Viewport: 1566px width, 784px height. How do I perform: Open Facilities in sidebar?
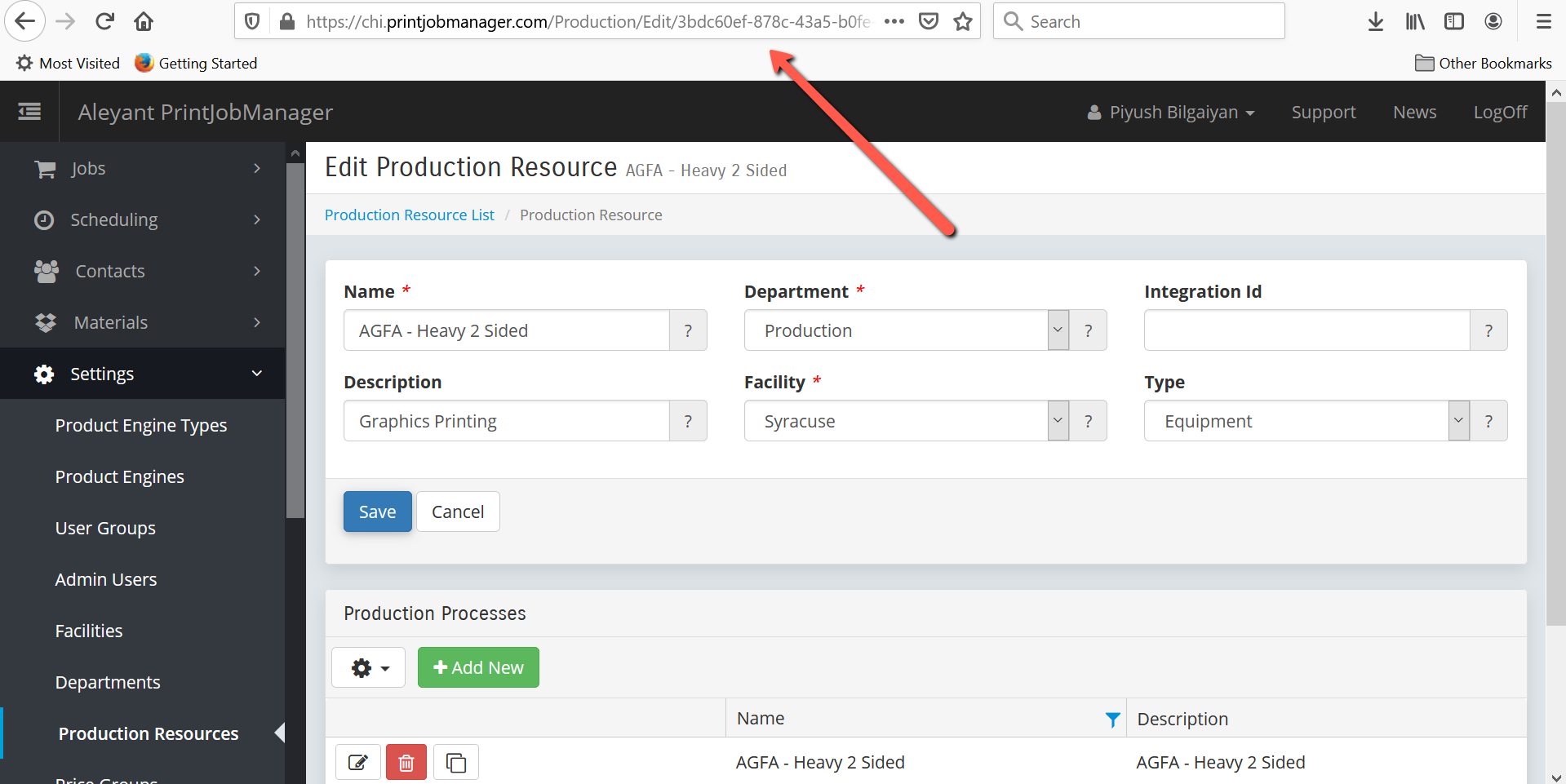pos(89,631)
